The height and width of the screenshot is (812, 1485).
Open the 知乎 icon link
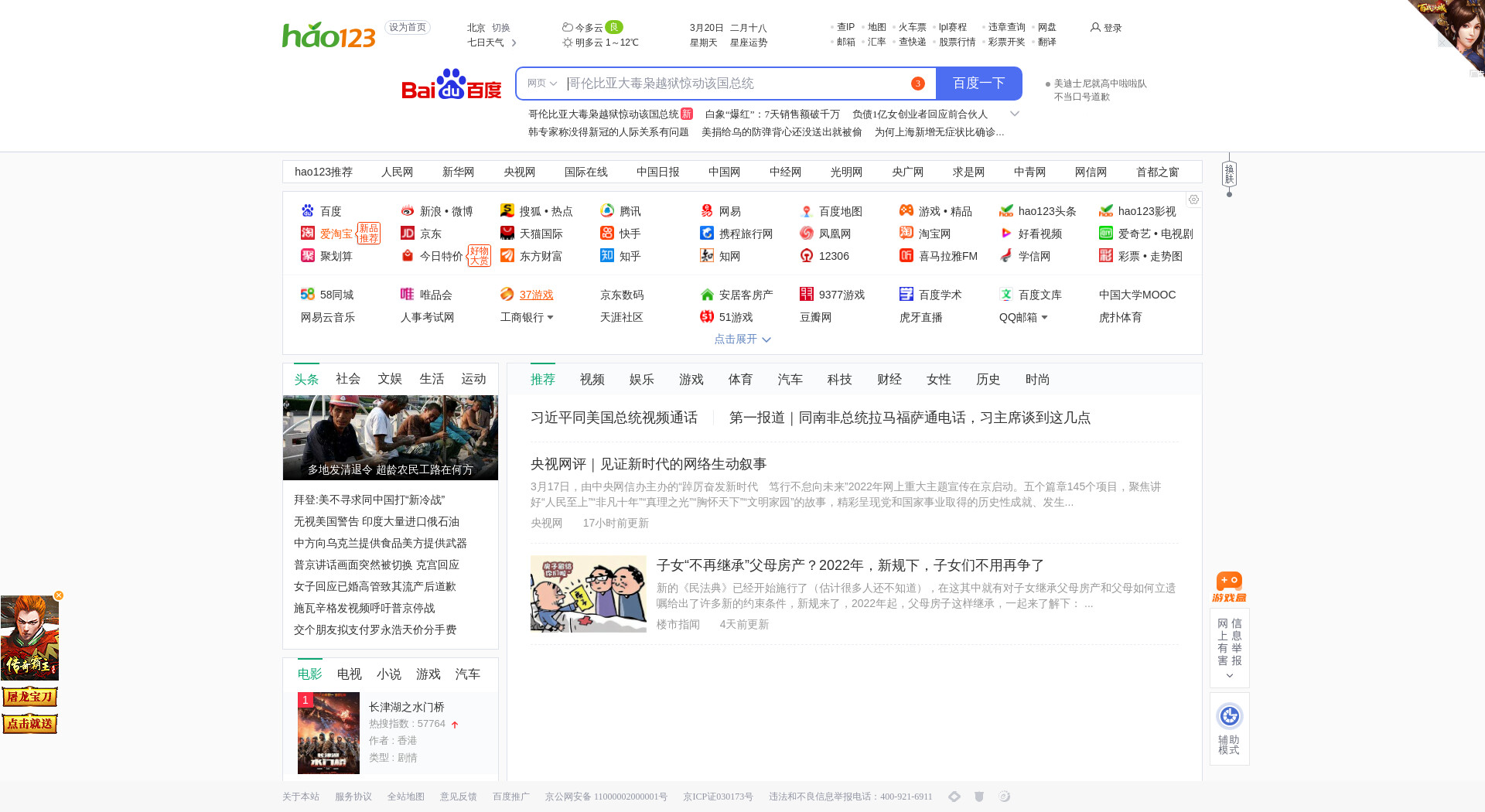click(x=607, y=255)
